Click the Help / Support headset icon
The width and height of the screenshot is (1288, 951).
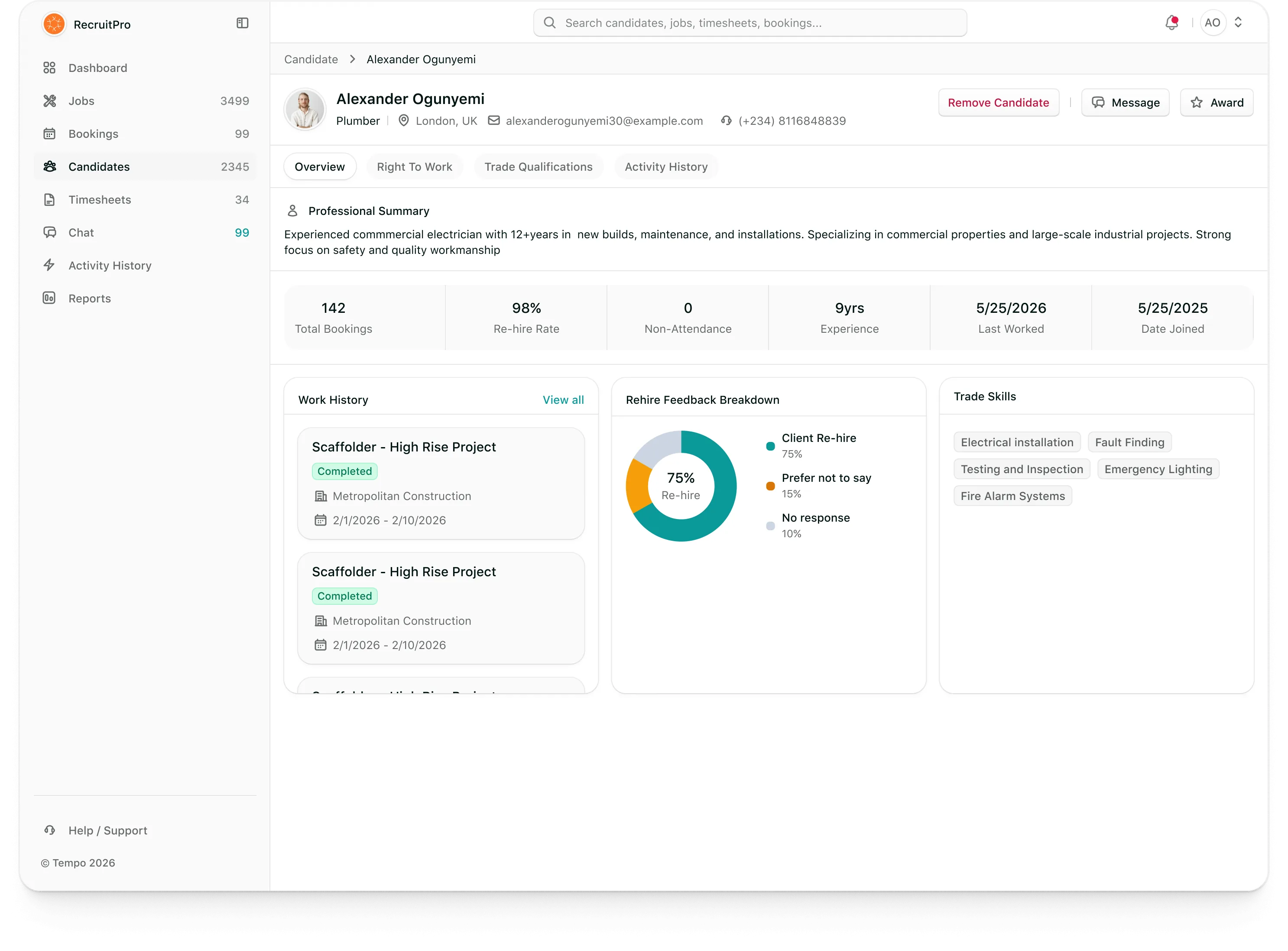click(49, 830)
